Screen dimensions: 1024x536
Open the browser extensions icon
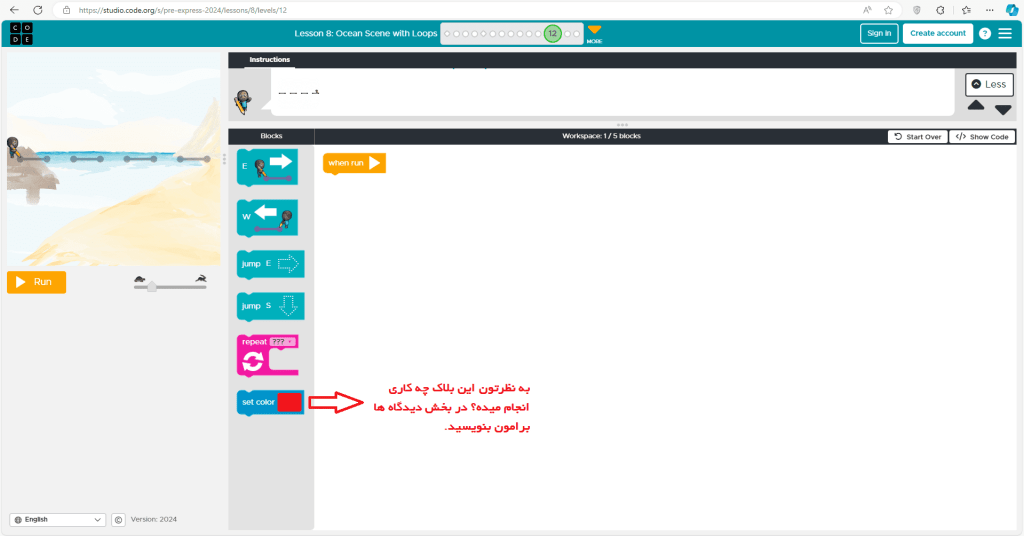[940, 10]
